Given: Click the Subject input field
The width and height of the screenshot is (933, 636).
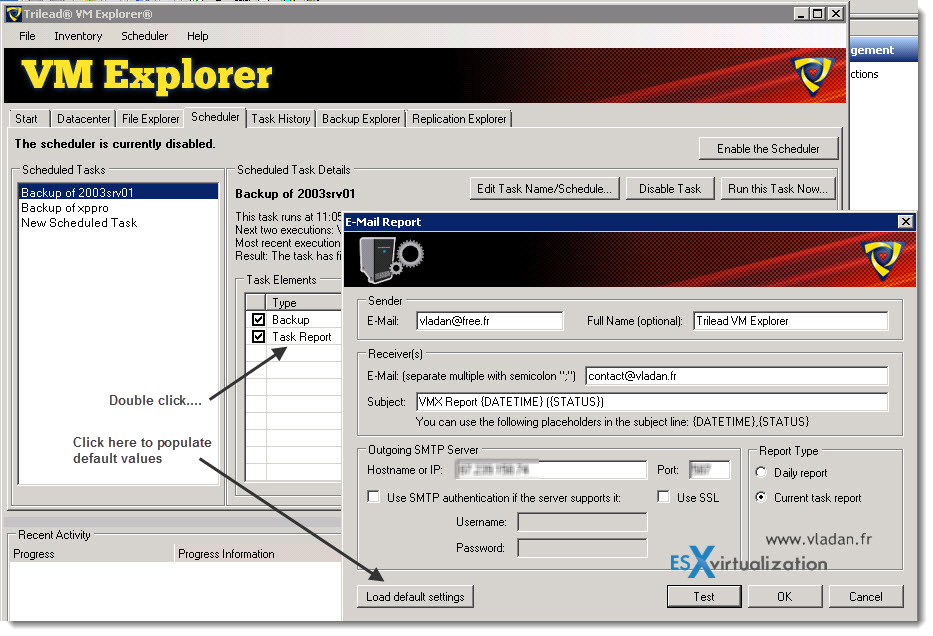Looking at the screenshot, I should 652,402.
